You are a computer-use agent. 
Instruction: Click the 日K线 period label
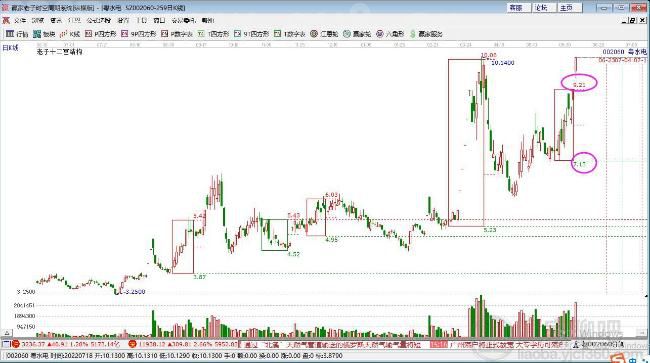10,48
